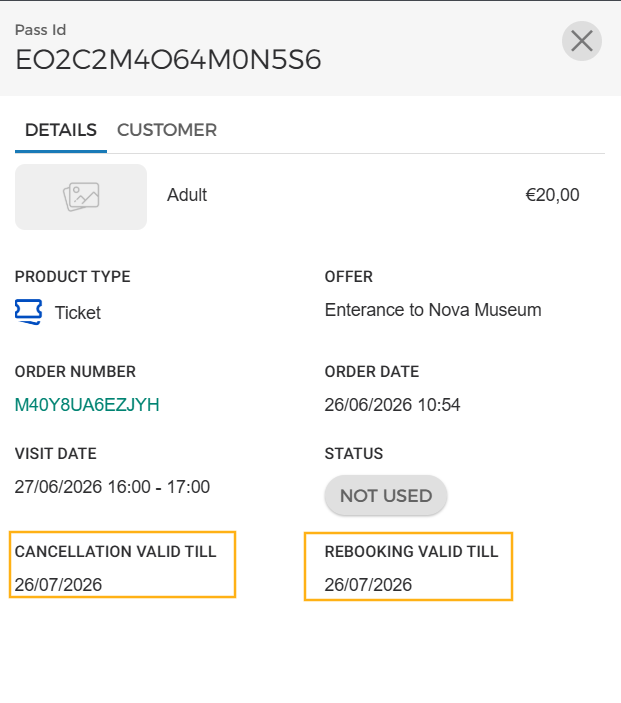Click the cancellation valid till date
The width and height of the screenshot is (621, 703).
pos(58,585)
